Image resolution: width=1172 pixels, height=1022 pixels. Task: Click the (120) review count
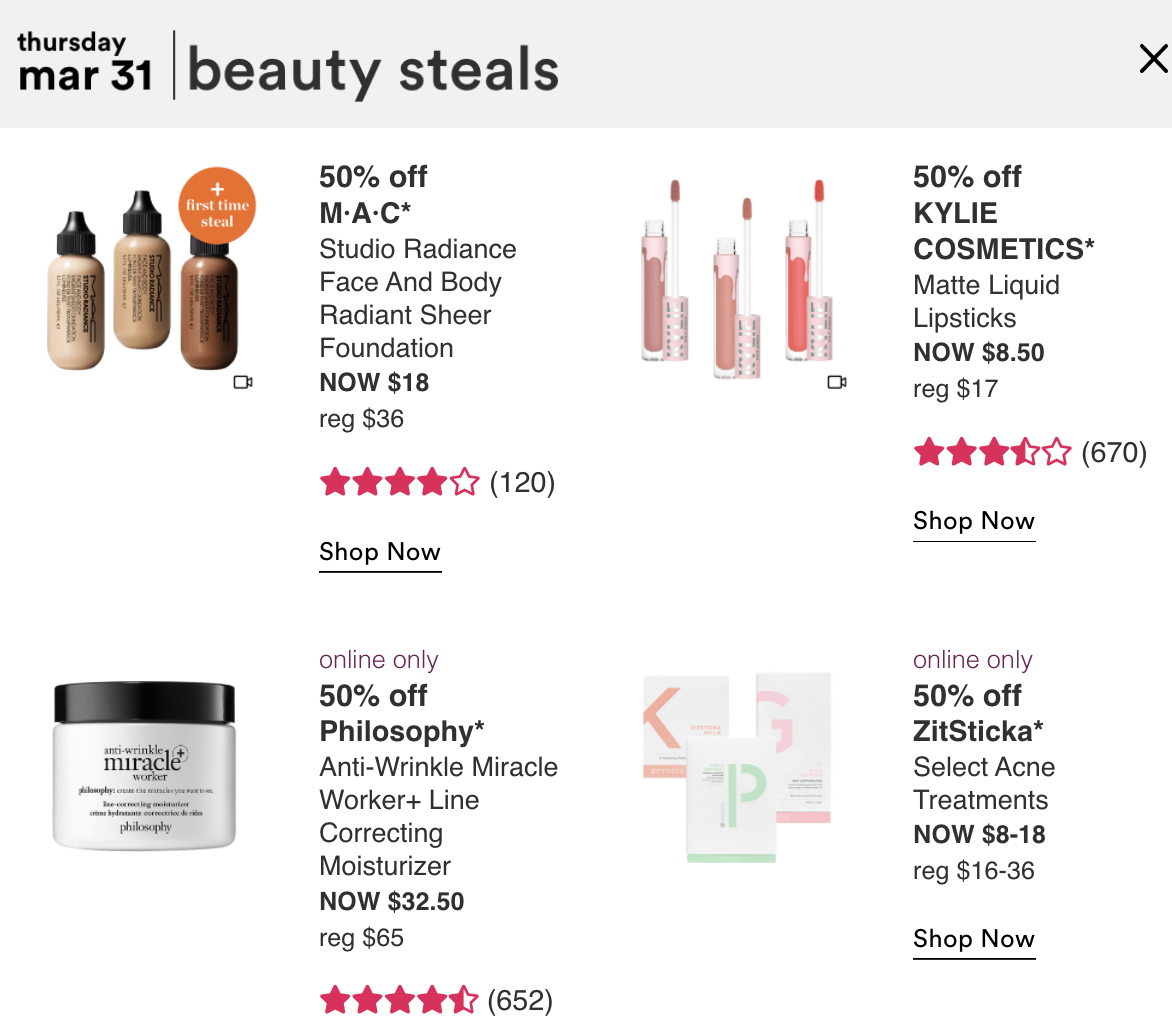point(522,483)
